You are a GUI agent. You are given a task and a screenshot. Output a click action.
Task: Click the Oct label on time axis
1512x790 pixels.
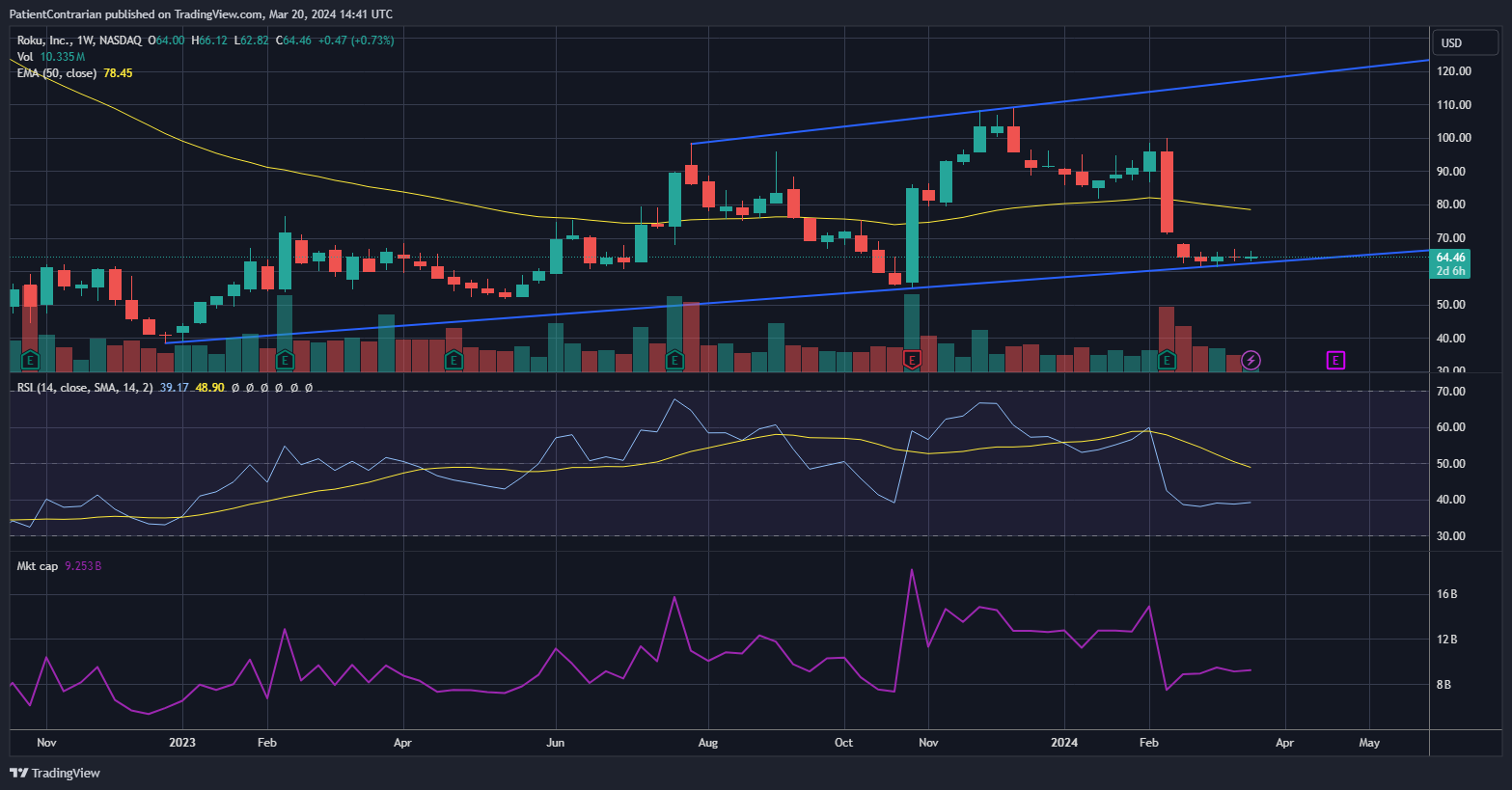(x=843, y=743)
